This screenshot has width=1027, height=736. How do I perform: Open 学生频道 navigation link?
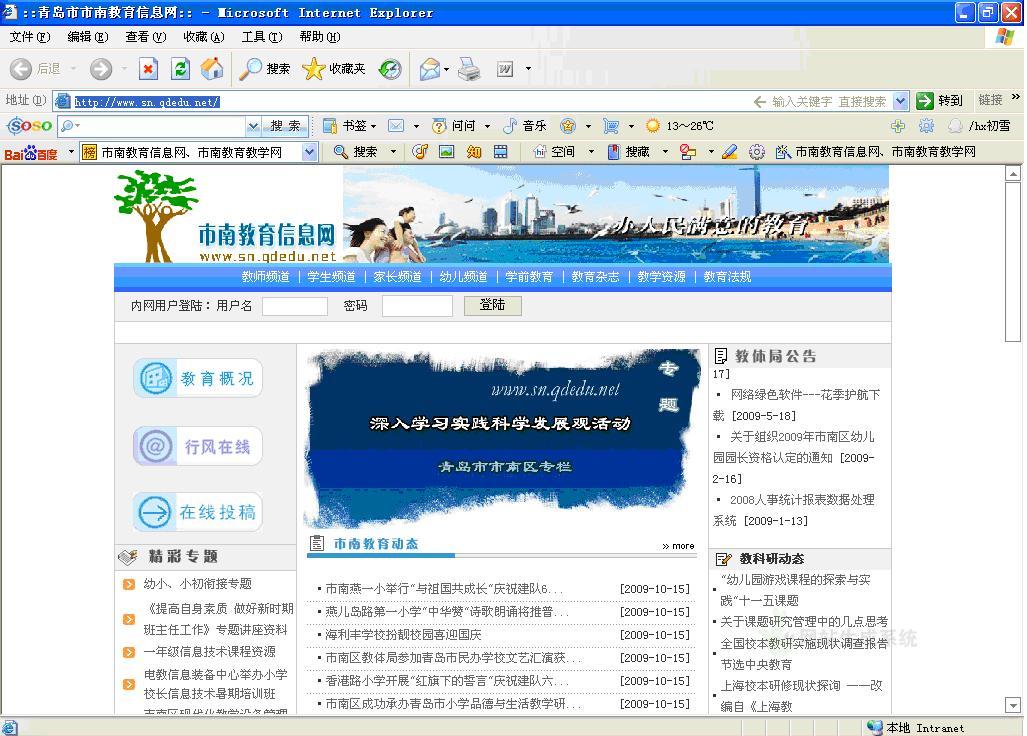point(331,277)
